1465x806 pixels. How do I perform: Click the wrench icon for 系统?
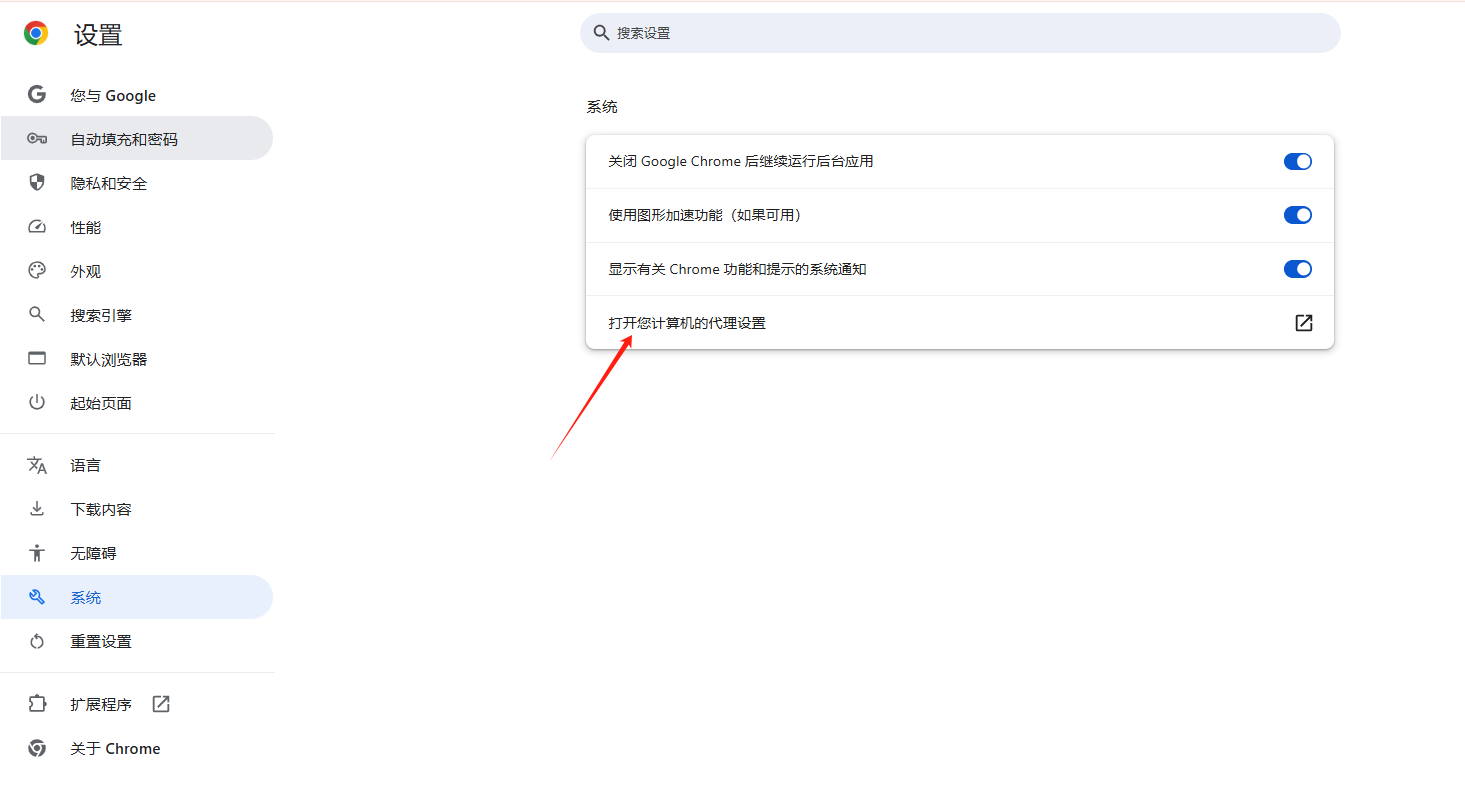coord(37,597)
